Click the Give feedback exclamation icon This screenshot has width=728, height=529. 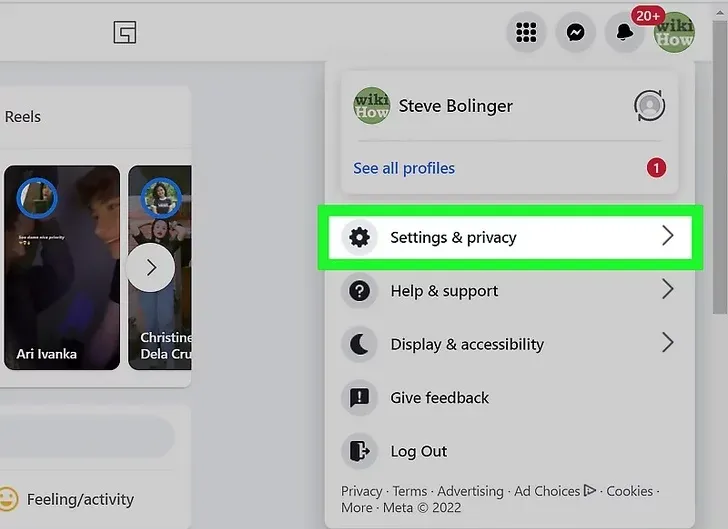[x=359, y=398]
